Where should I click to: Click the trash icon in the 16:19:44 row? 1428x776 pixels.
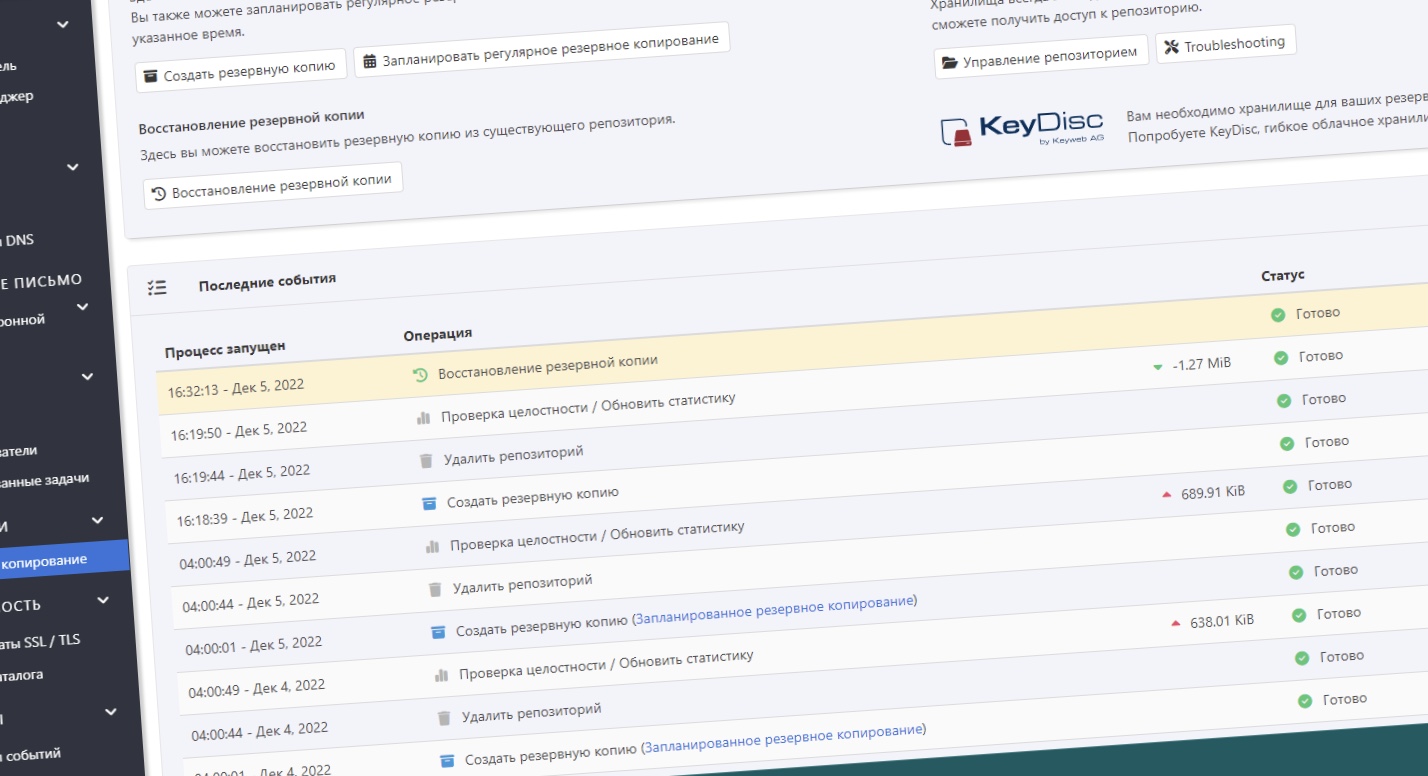tap(426, 460)
